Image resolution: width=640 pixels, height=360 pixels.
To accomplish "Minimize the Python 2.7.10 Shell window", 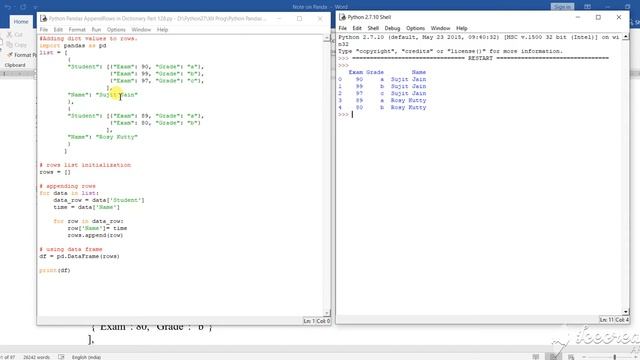I will point(578,17).
